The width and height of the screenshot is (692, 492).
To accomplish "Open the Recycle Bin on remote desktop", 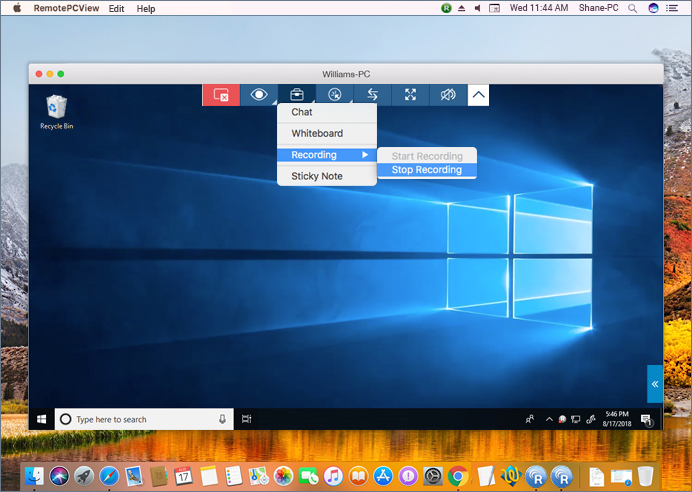I will tap(56, 111).
